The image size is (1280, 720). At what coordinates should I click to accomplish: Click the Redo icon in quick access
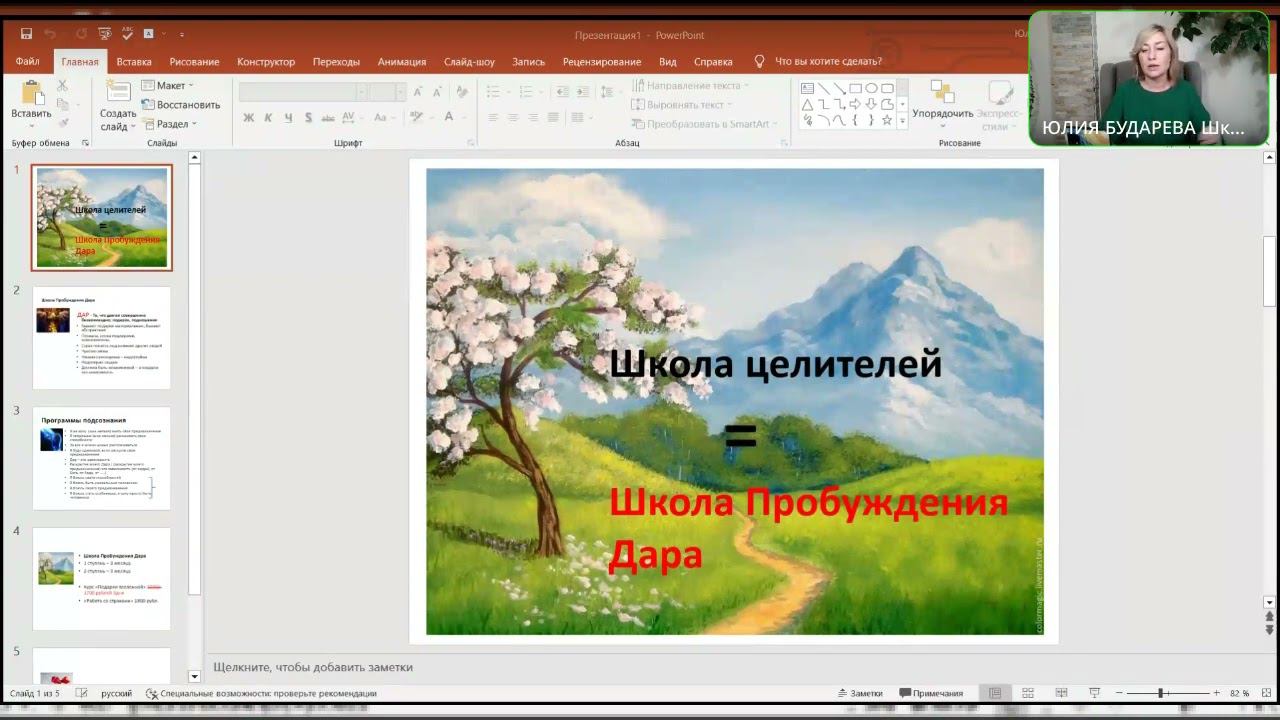coord(81,34)
